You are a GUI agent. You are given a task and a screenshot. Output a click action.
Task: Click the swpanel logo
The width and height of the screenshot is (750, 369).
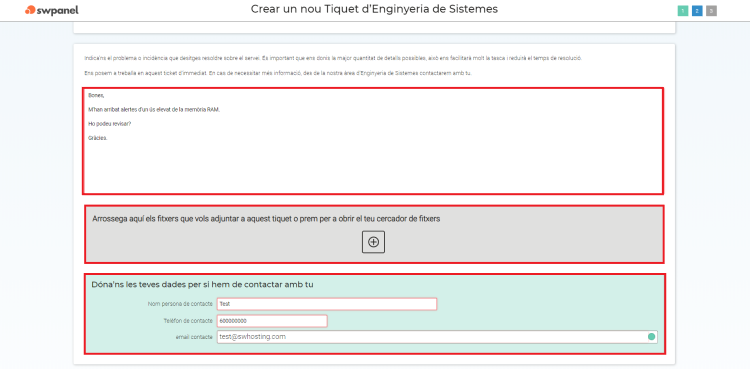(52, 10)
